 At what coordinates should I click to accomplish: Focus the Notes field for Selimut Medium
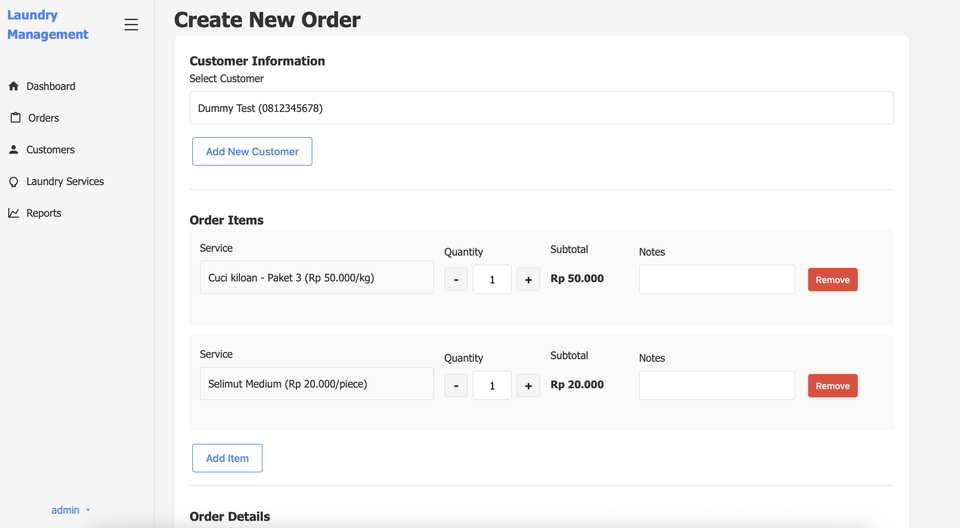point(716,386)
